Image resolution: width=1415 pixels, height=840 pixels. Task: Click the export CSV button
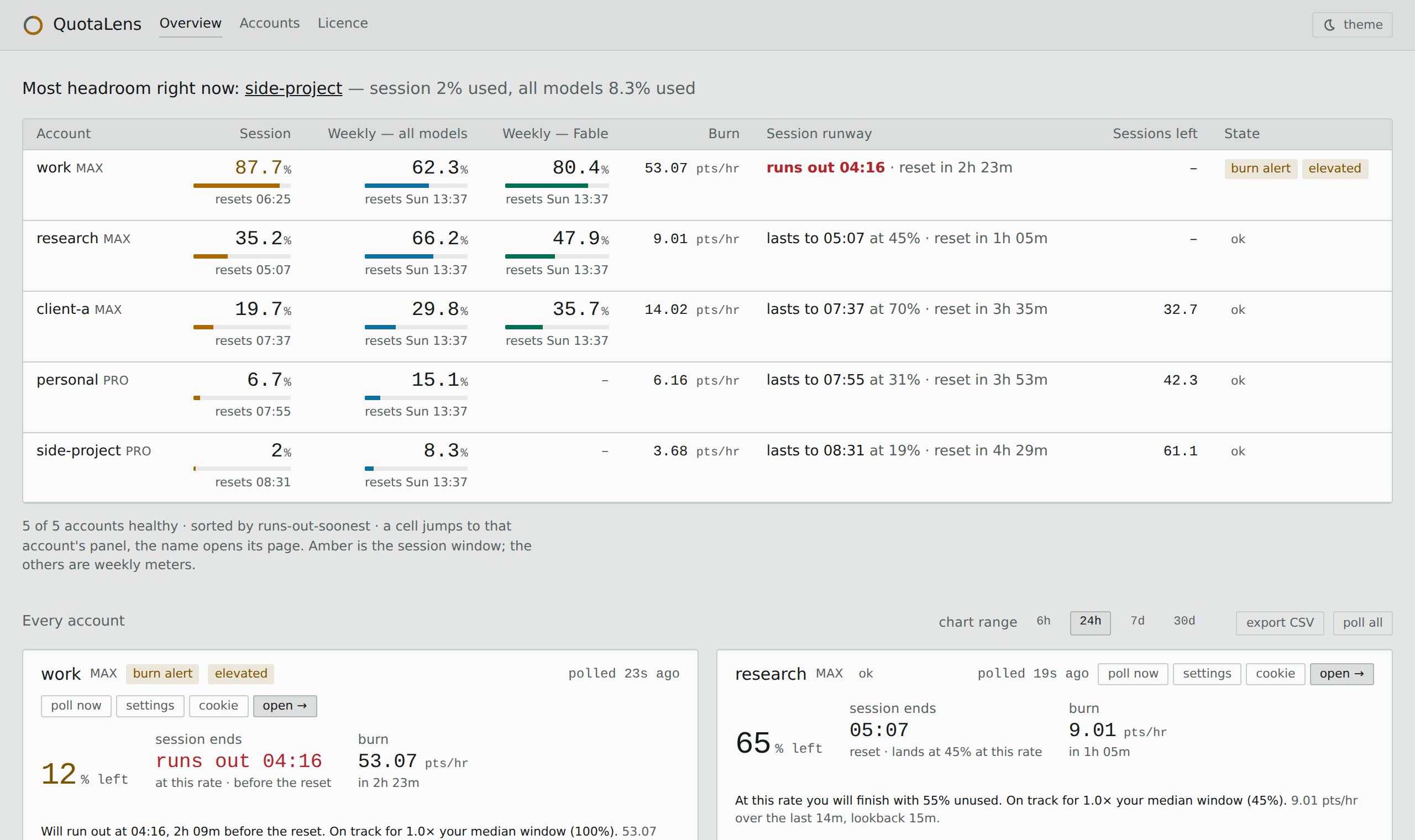[x=1280, y=623]
